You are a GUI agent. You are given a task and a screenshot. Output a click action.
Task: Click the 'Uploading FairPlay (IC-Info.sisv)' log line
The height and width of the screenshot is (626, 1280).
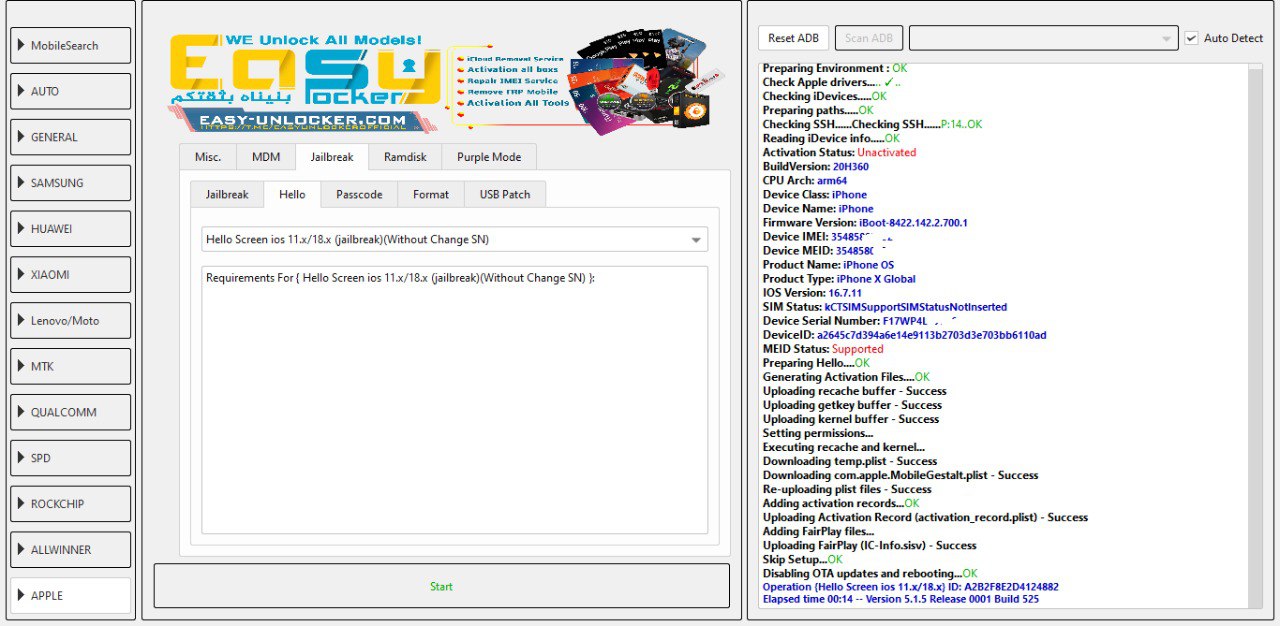point(870,545)
